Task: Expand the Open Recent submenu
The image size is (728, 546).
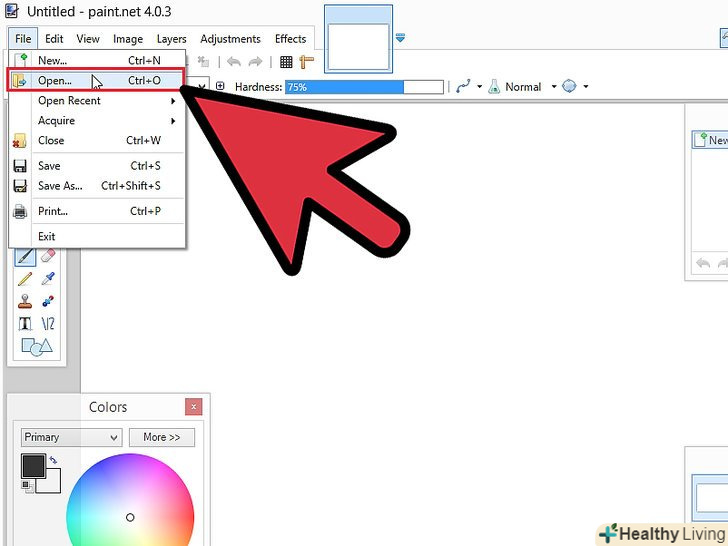Action: (97, 101)
